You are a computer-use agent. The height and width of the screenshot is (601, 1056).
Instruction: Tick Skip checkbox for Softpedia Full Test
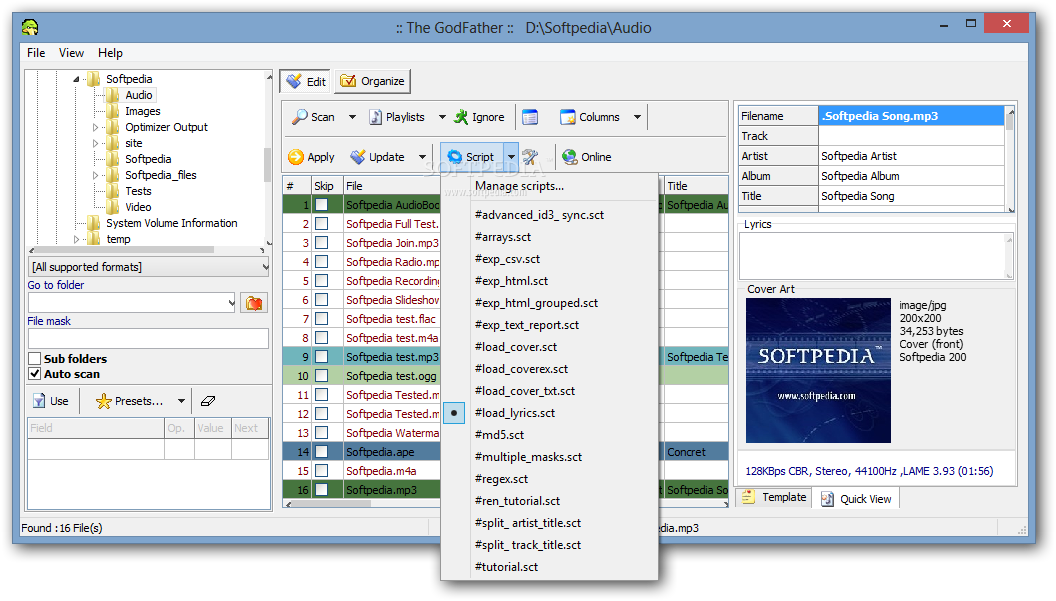(322, 224)
